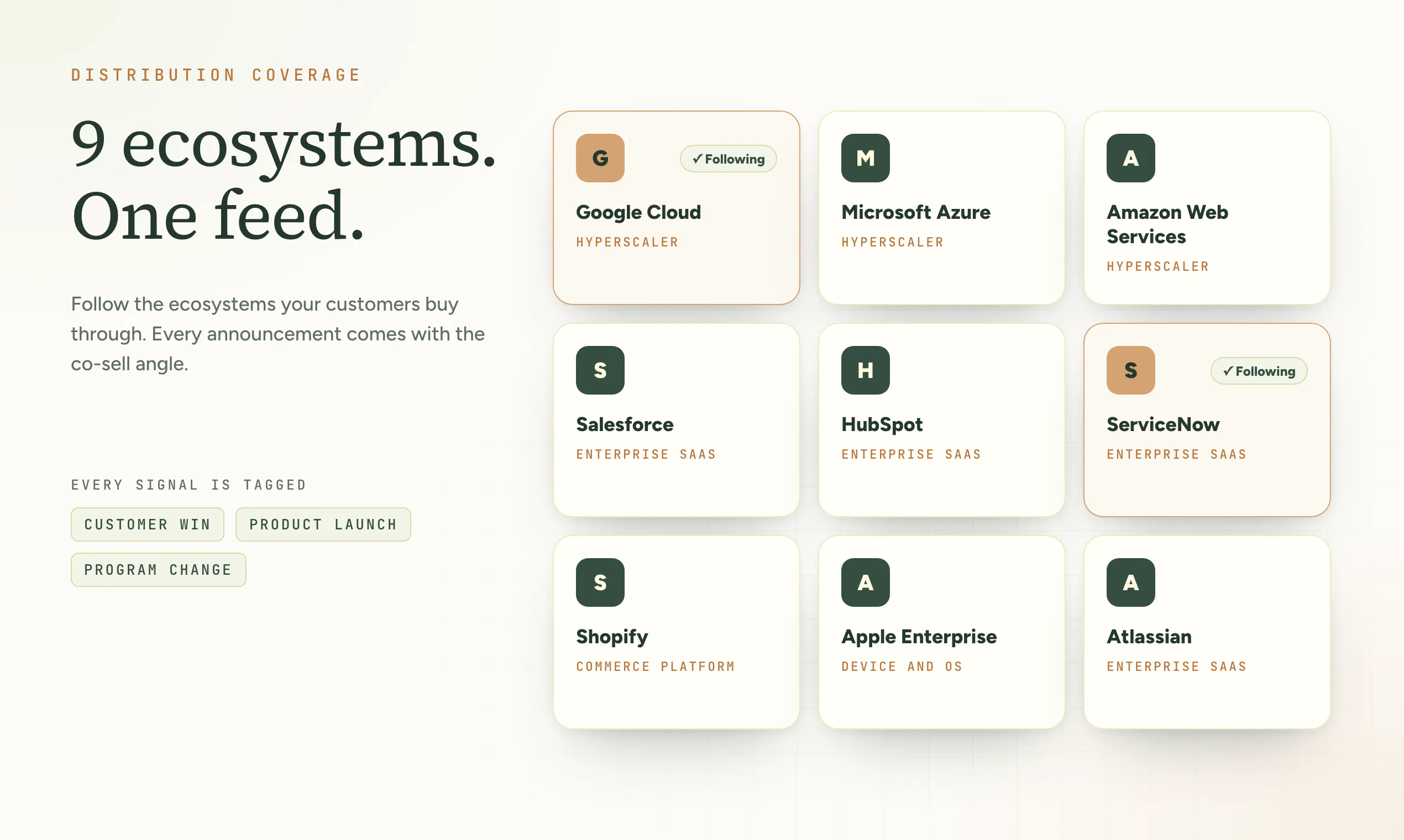1404x840 pixels.
Task: Select the Product Launch tag
Action: tap(323, 524)
